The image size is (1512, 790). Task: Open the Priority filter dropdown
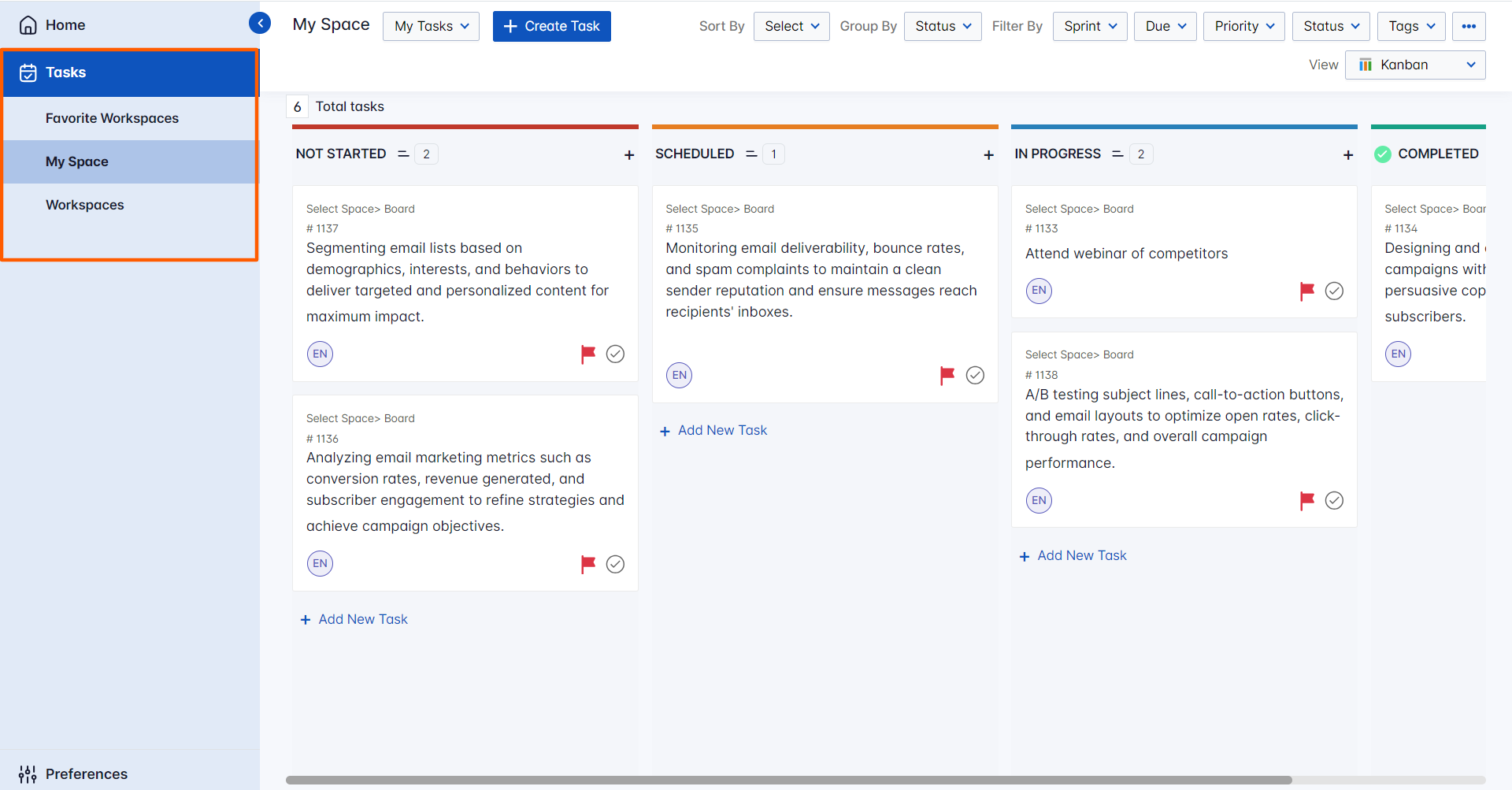tap(1243, 26)
